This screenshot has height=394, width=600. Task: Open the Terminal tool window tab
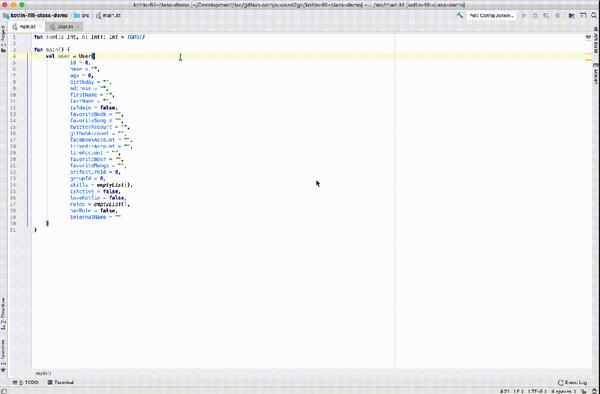[60, 382]
